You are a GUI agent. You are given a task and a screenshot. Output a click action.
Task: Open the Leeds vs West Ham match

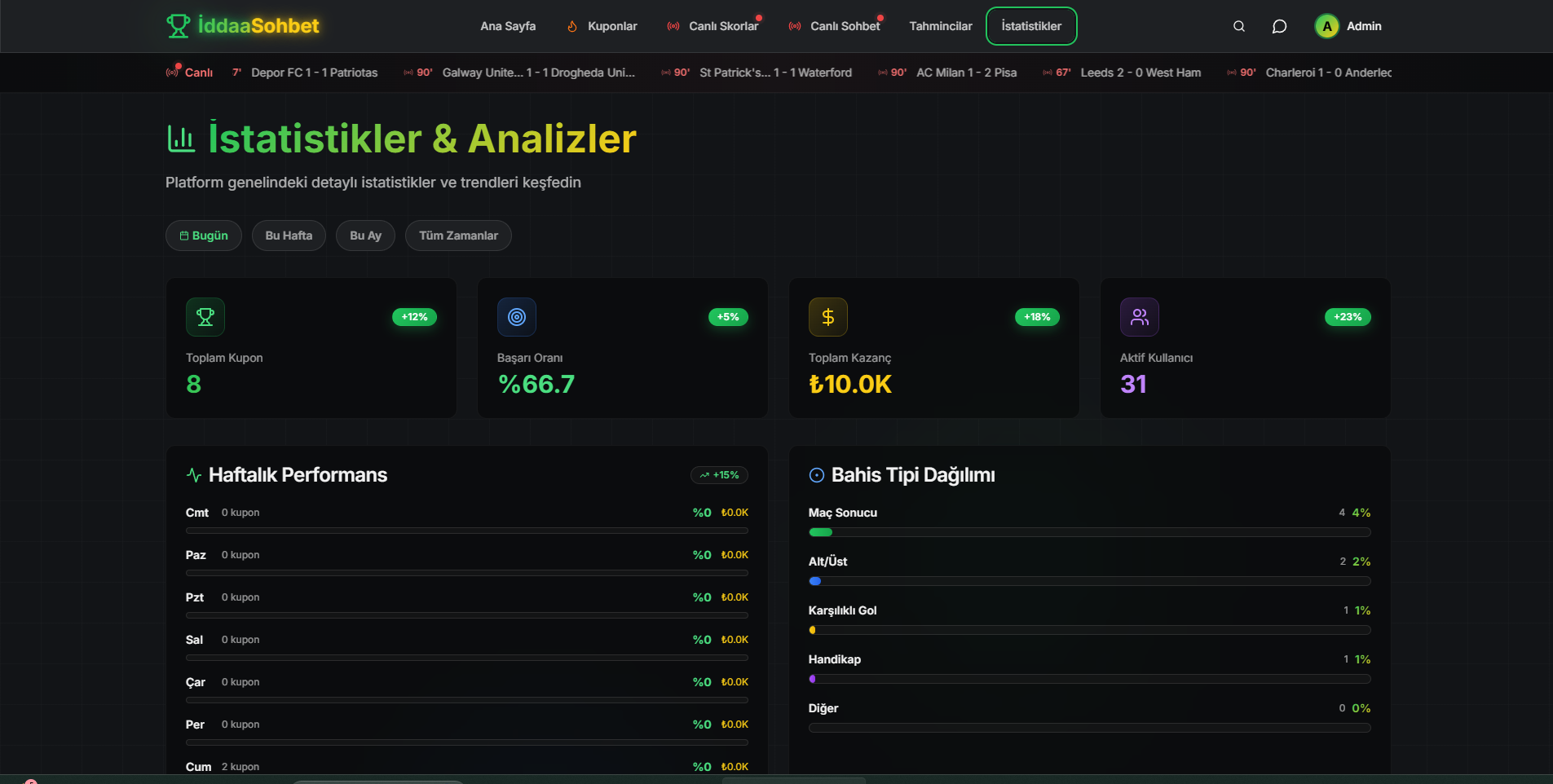pos(1140,73)
